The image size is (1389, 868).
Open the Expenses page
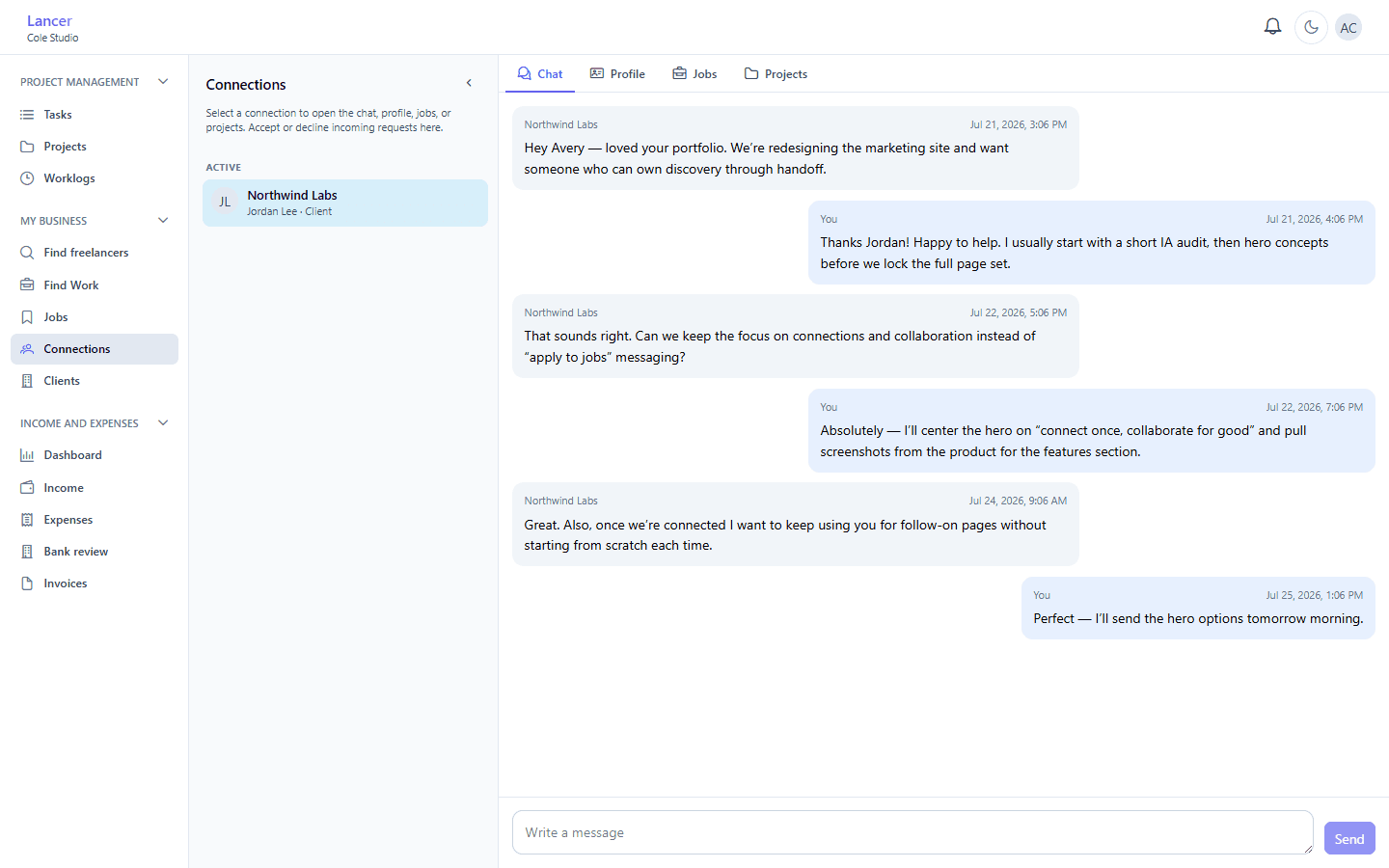pyautogui.click(x=95, y=520)
